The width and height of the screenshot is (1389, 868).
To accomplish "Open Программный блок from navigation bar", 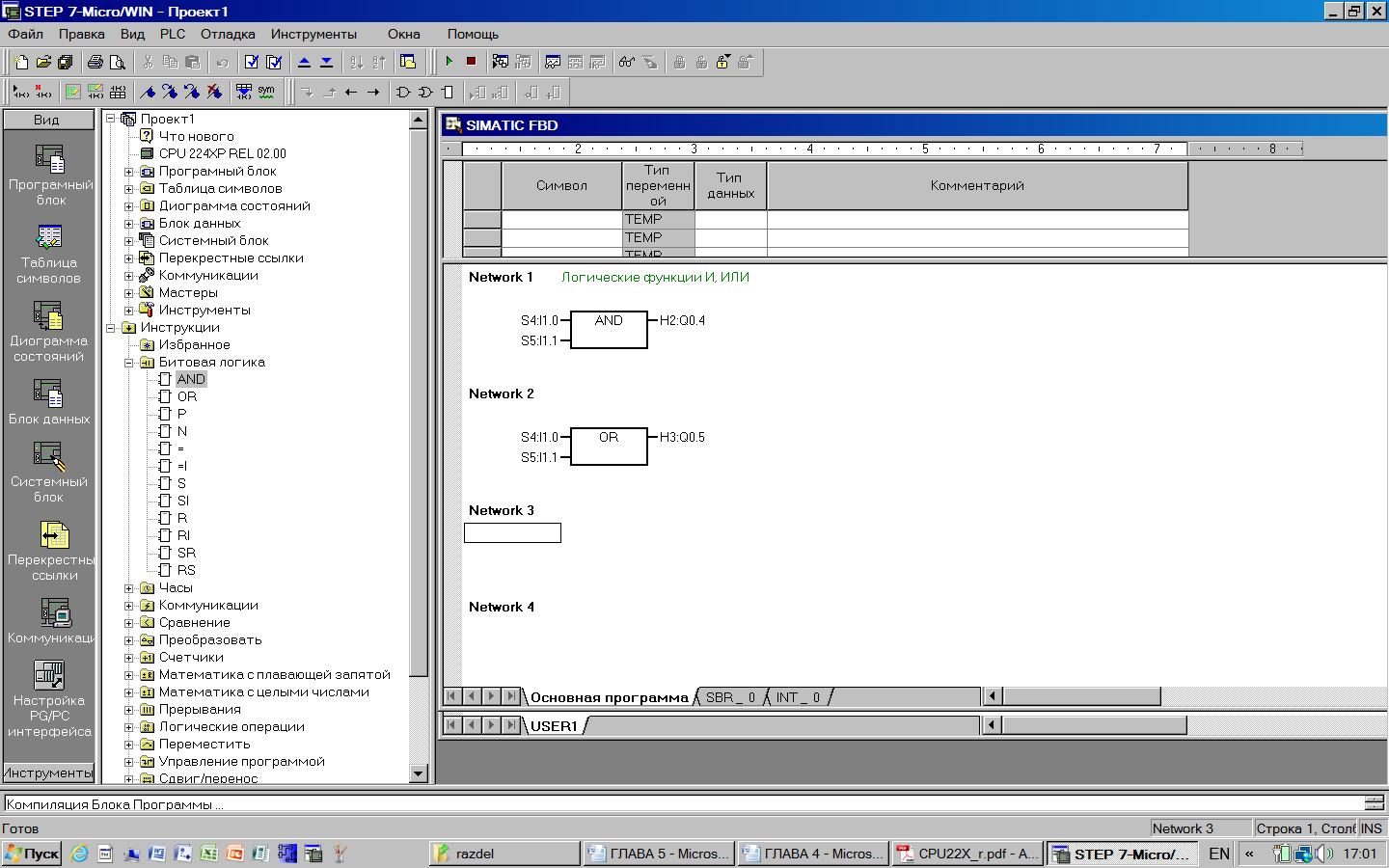I will click(49, 174).
